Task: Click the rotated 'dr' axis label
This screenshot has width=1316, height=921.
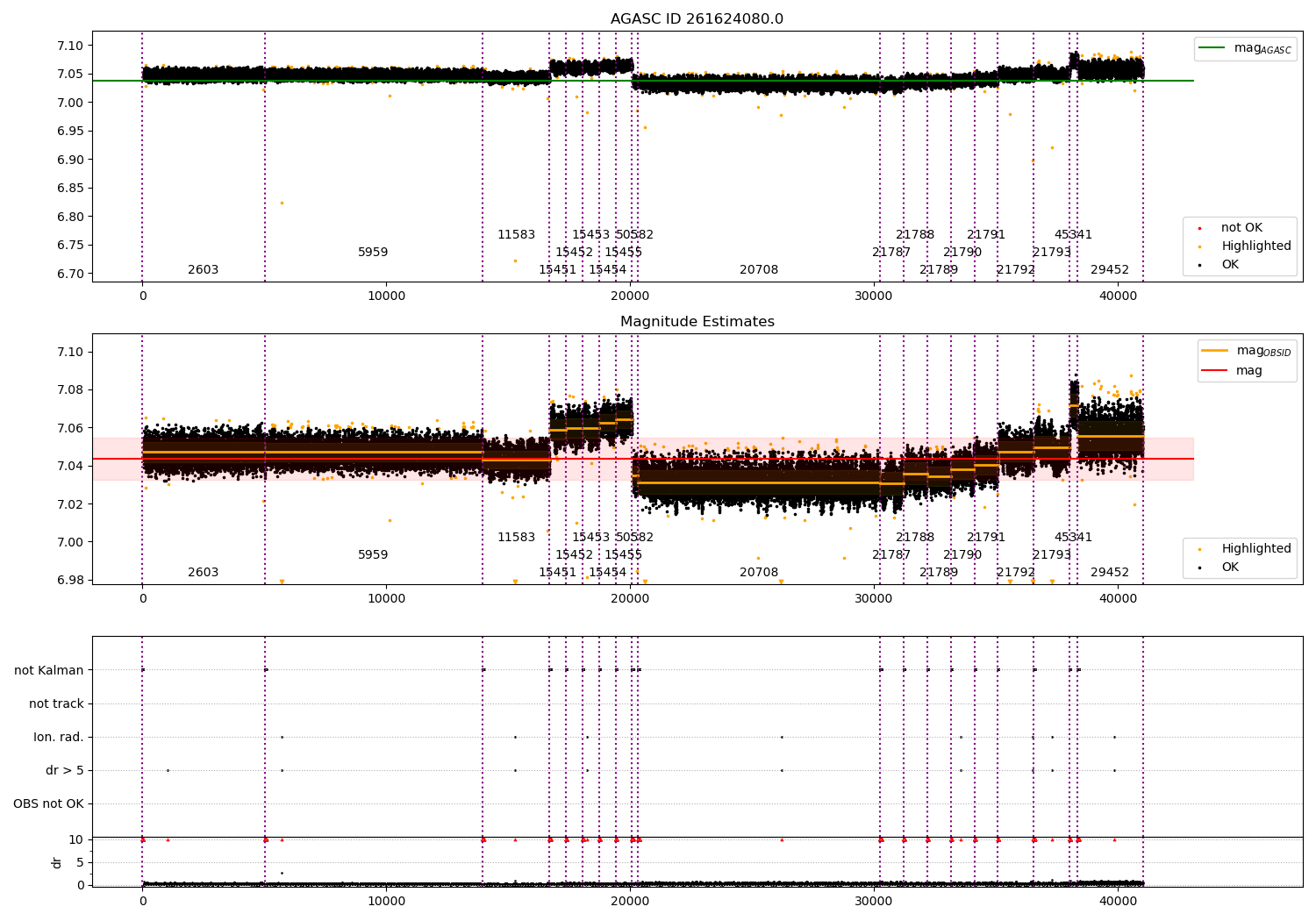Action: point(57,862)
